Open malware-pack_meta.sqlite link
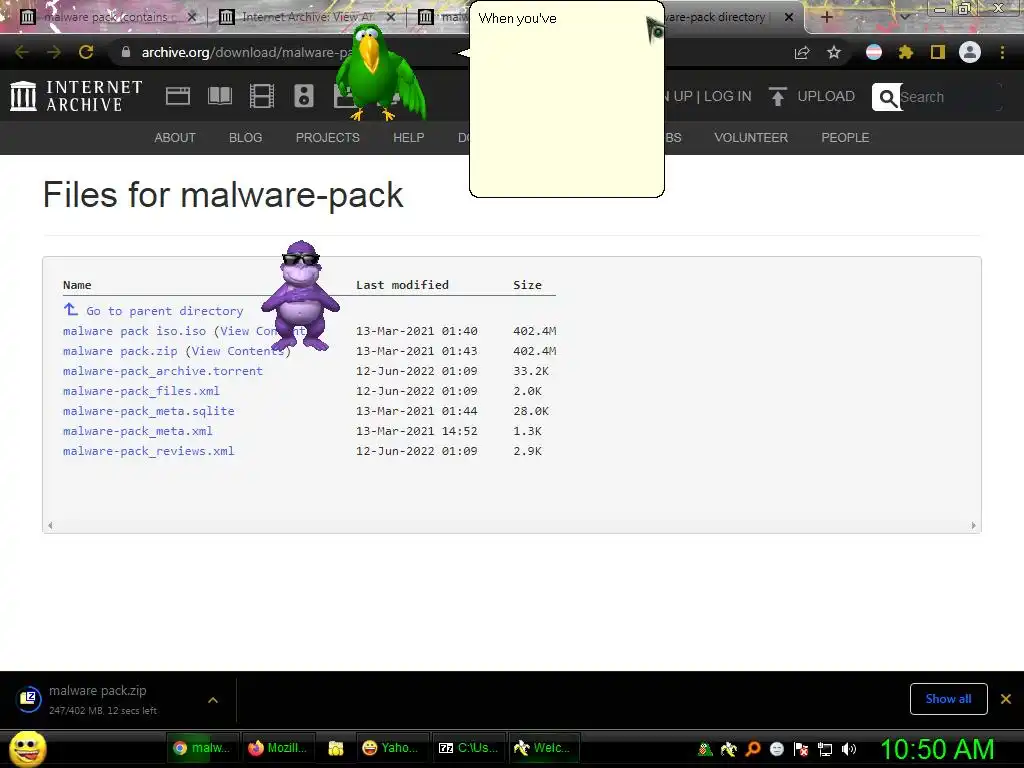Screen dimensions: 1024x768 point(148,411)
